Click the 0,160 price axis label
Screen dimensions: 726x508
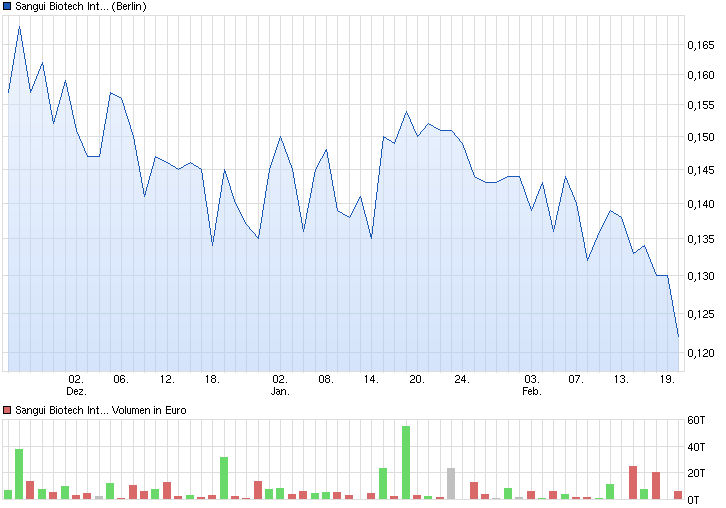click(x=701, y=75)
